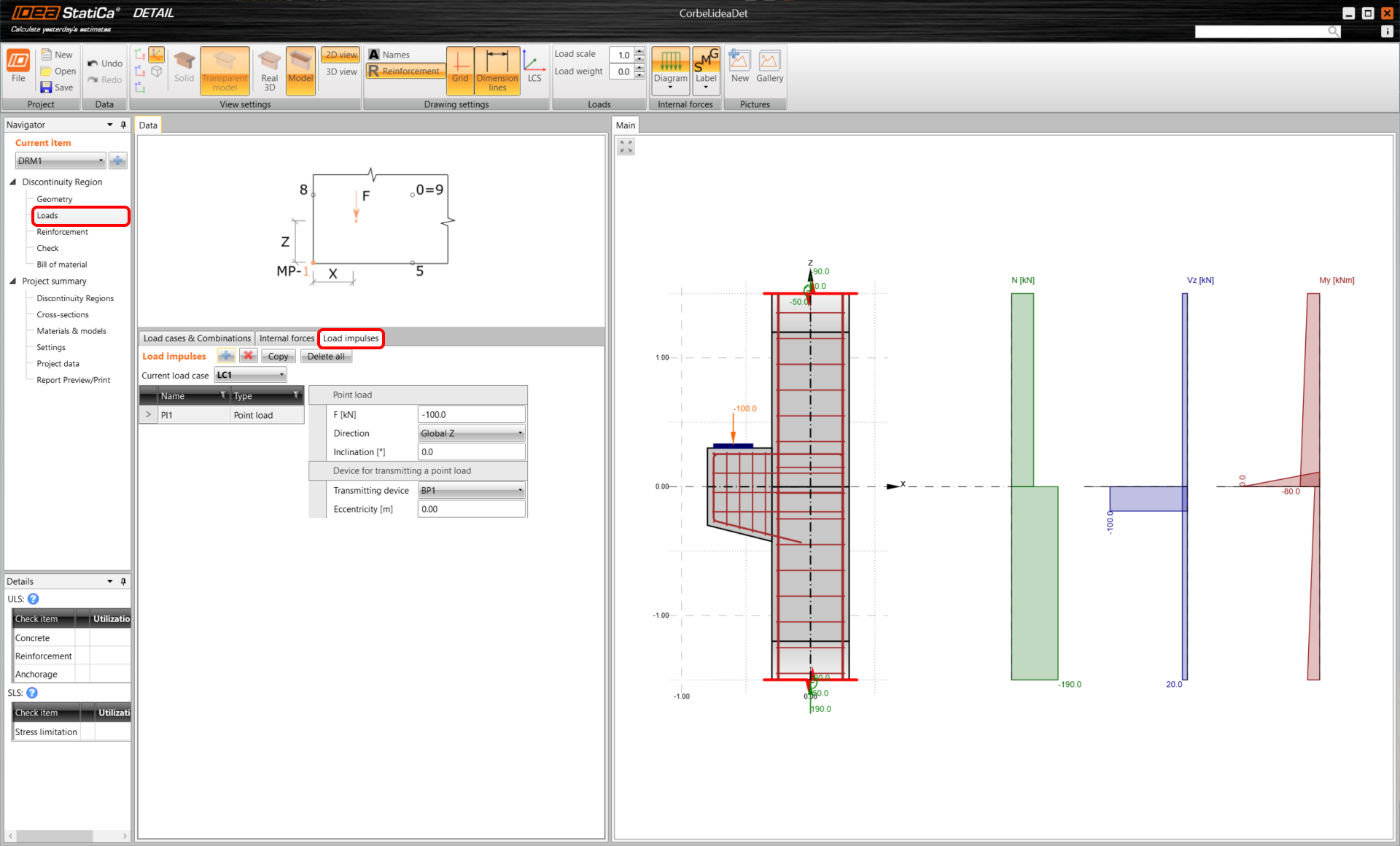Image resolution: width=1400 pixels, height=846 pixels.
Task: Show the Grid in drawing settings
Action: [x=460, y=69]
